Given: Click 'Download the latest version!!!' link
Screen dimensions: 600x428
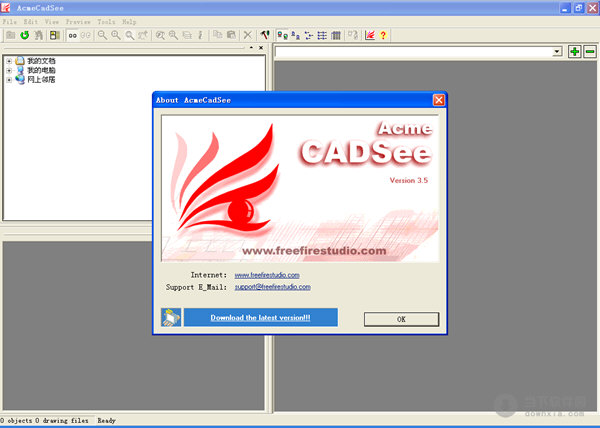Looking at the screenshot, I should pyautogui.click(x=260, y=318).
